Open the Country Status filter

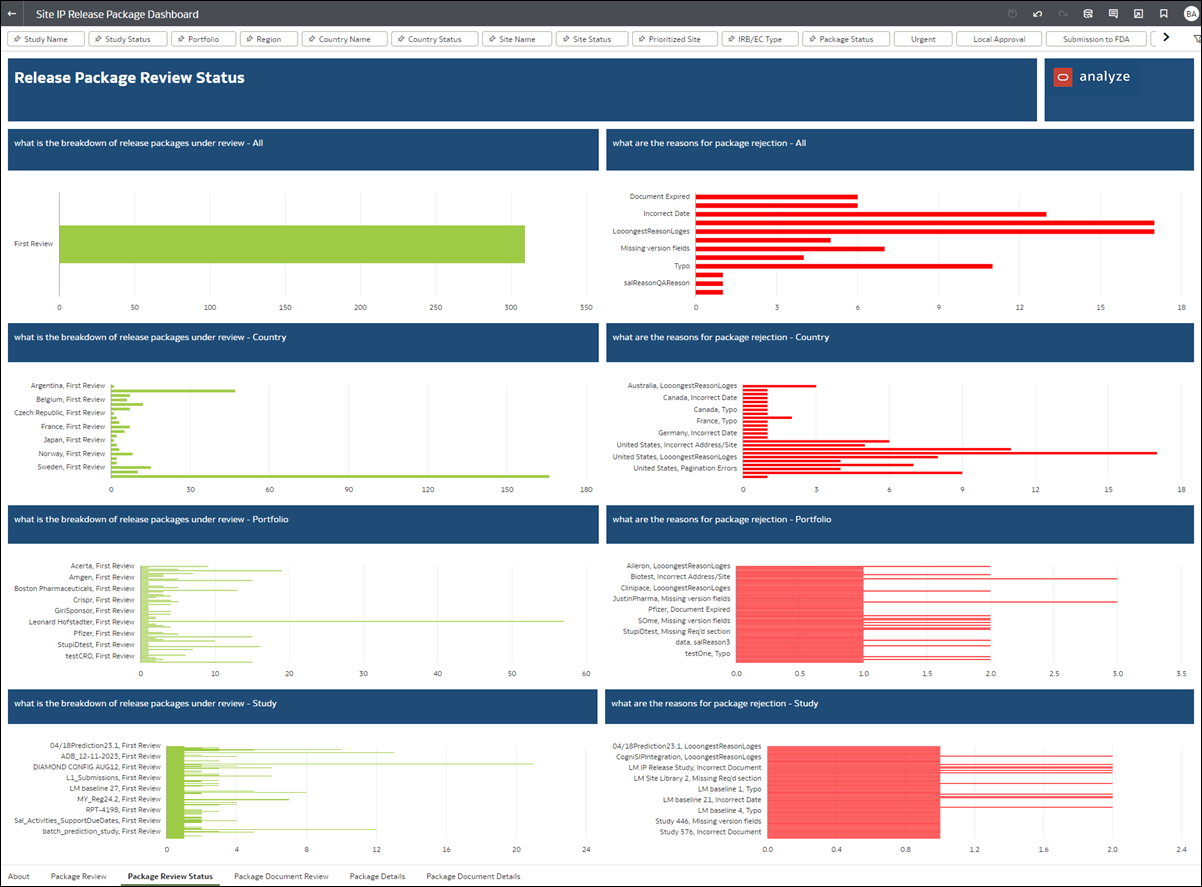(434, 38)
